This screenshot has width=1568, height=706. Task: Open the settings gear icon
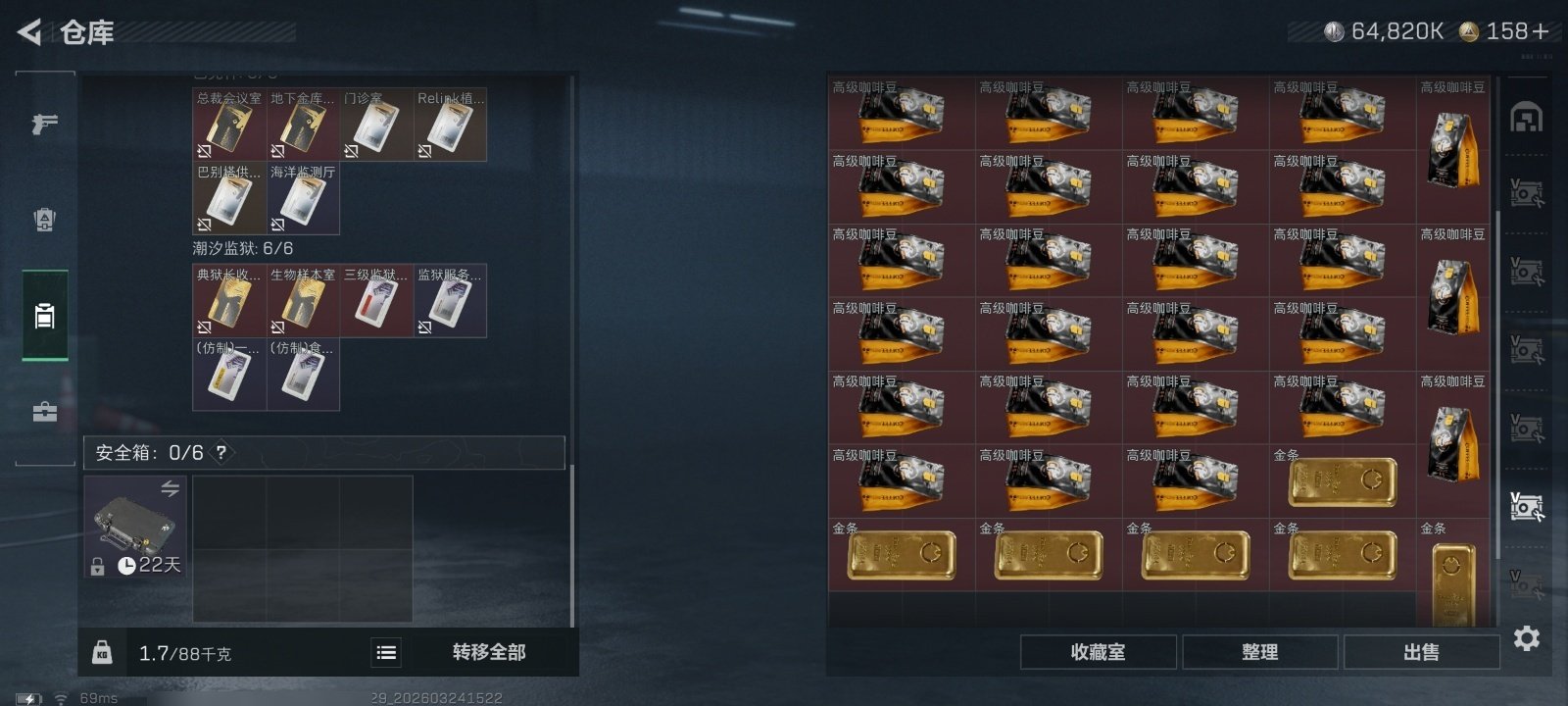tap(1527, 639)
